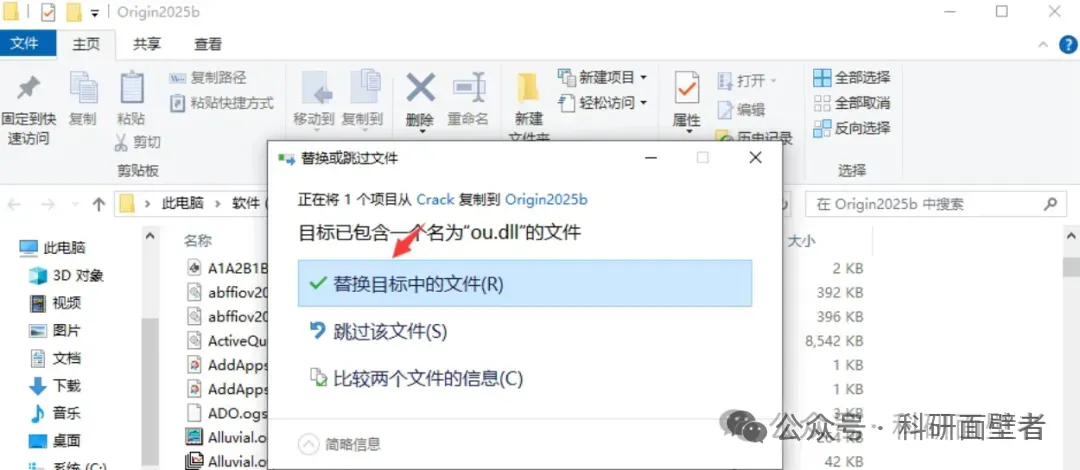
Task: Click the Origin2025b destination link
Action: (x=546, y=200)
